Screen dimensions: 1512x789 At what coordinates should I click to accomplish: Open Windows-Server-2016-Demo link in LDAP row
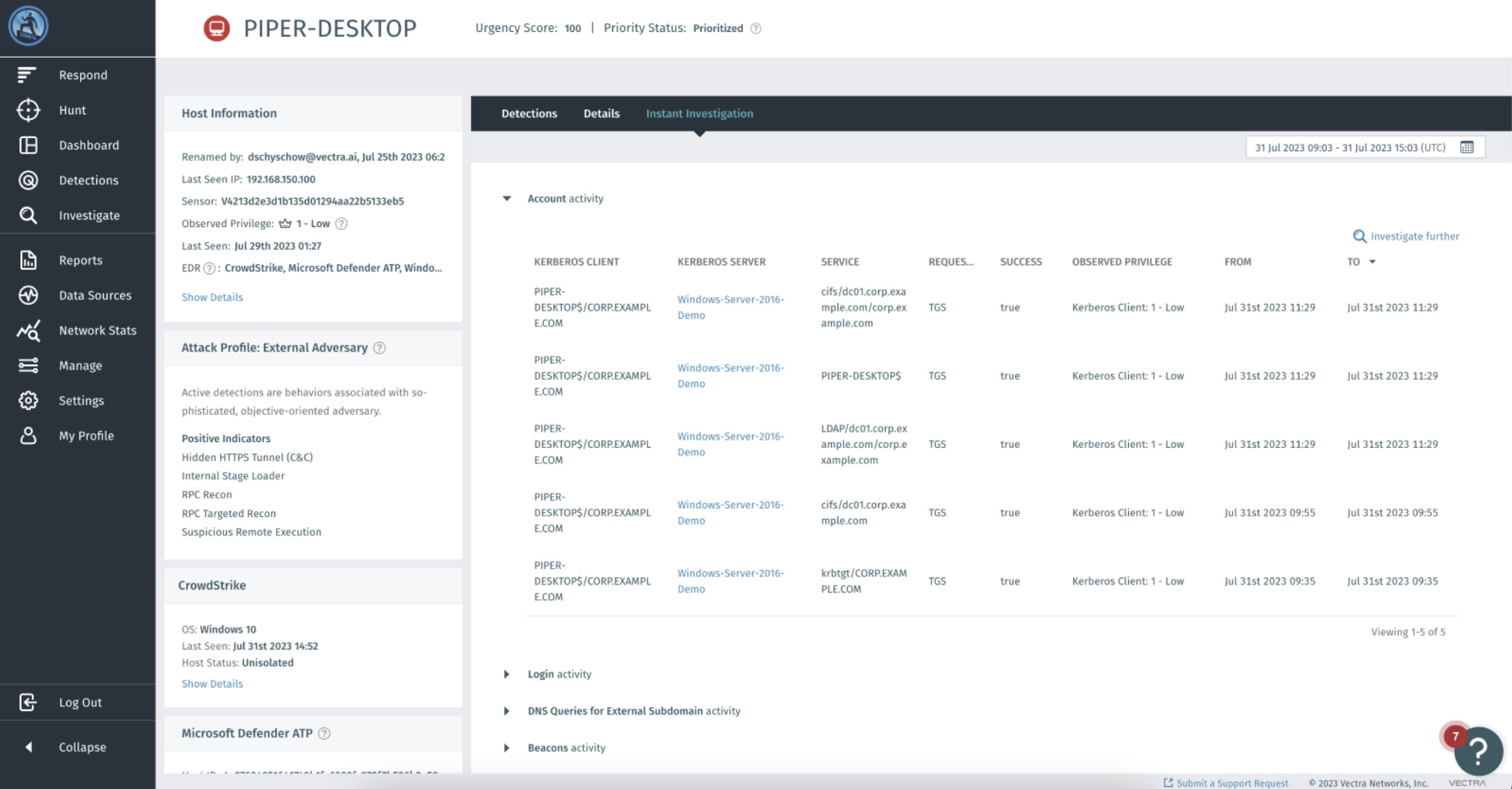pos(730,443)
